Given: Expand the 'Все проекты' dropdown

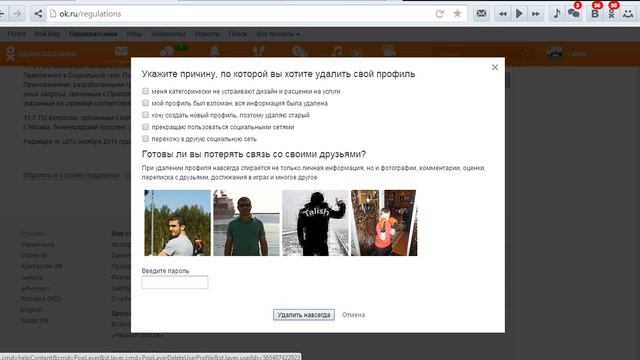Looking at the screenshot, I should [x=278, y=34].
